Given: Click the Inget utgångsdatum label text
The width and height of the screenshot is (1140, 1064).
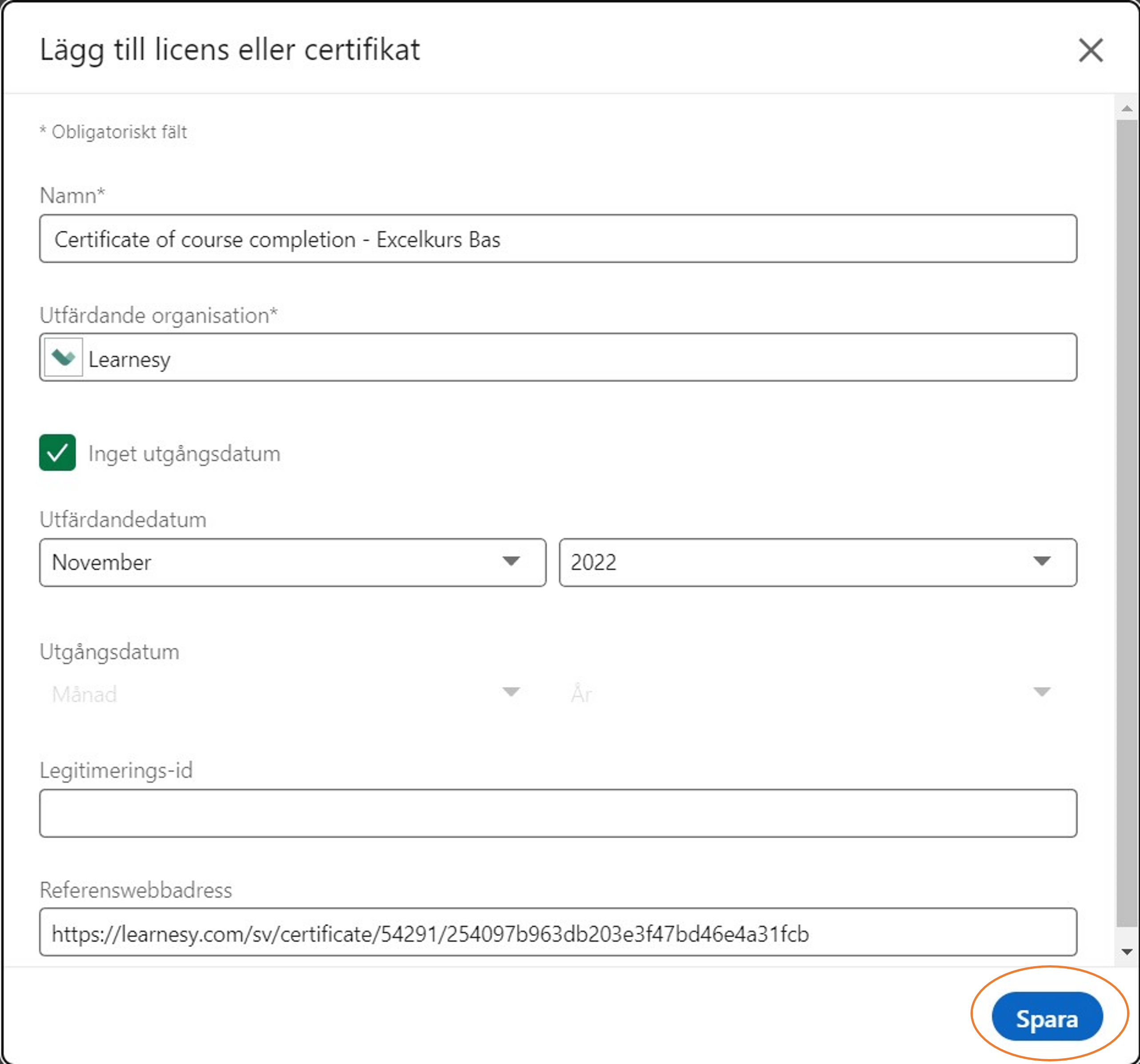Looking at the screenshot, I should pos(184,454).
